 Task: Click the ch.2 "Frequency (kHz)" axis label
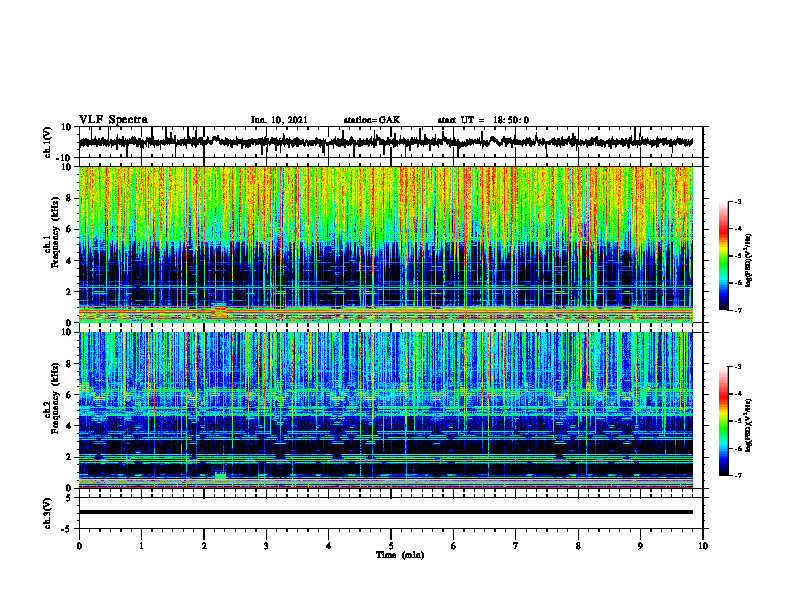click(x=55, y=398)
